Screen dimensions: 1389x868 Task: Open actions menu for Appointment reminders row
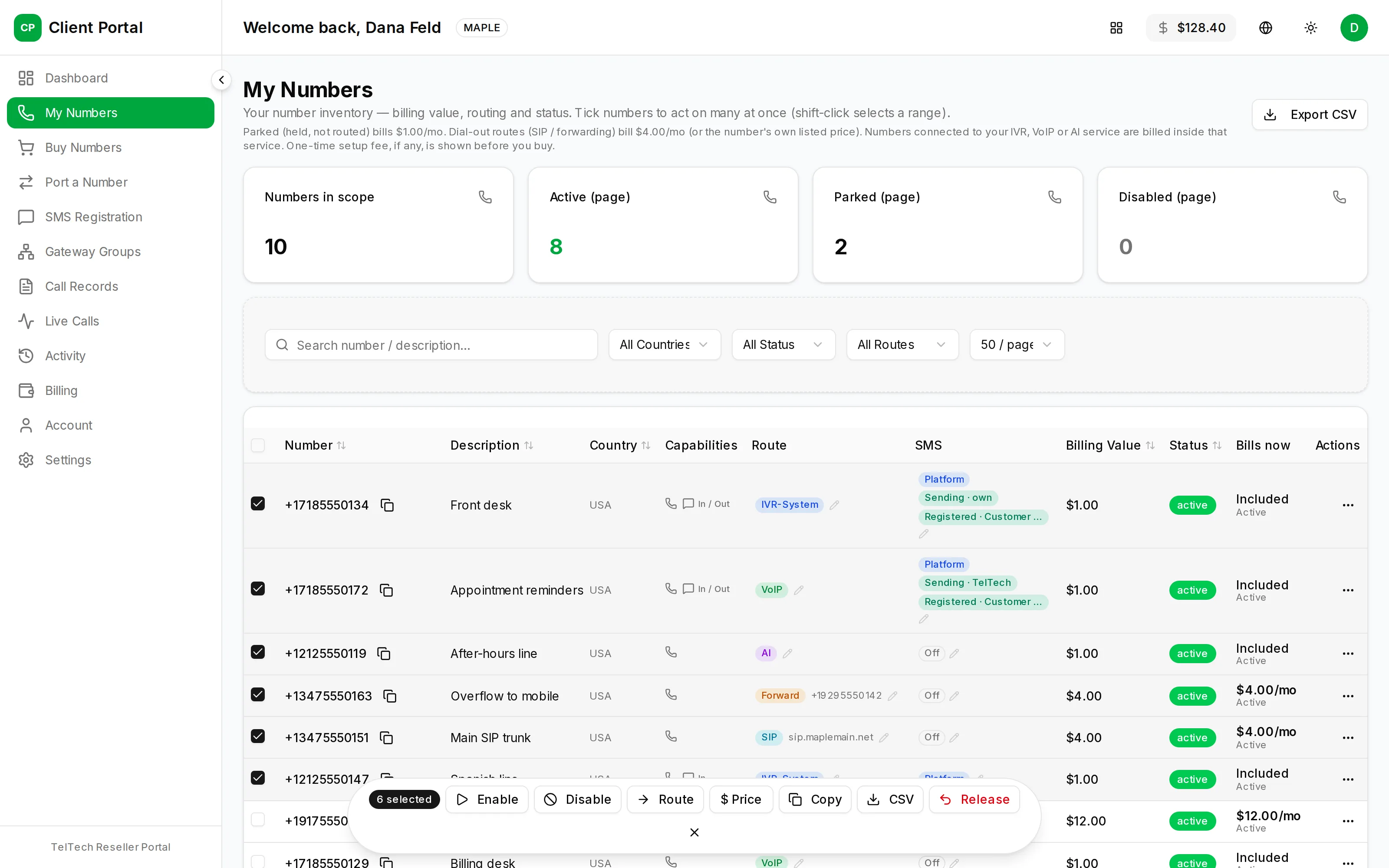pos(1348,590)
